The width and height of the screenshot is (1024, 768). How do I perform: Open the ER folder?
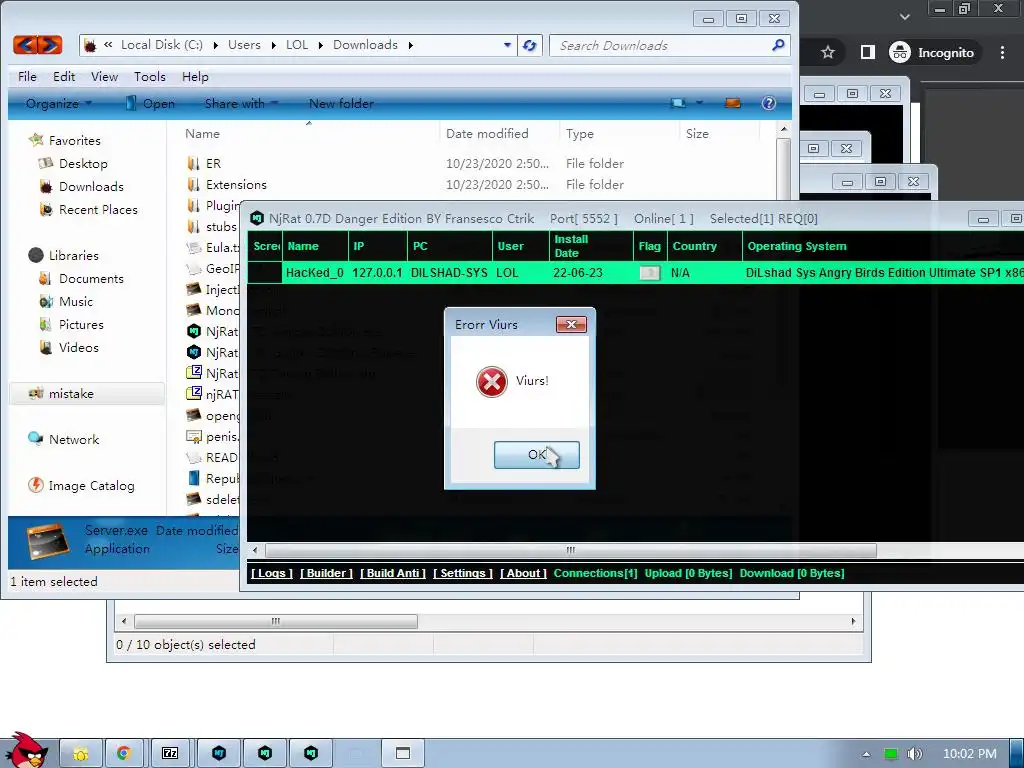[214, 163]
